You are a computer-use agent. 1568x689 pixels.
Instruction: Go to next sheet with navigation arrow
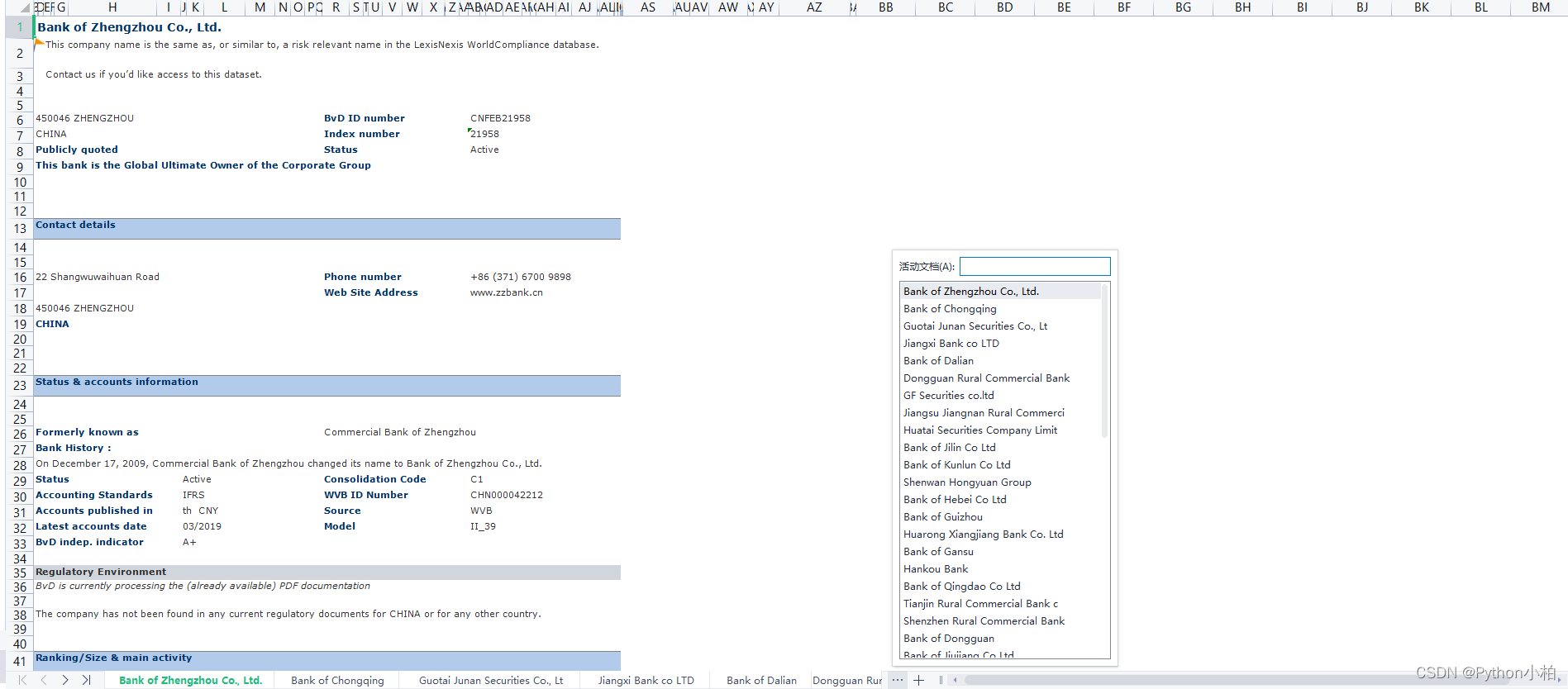64,680
